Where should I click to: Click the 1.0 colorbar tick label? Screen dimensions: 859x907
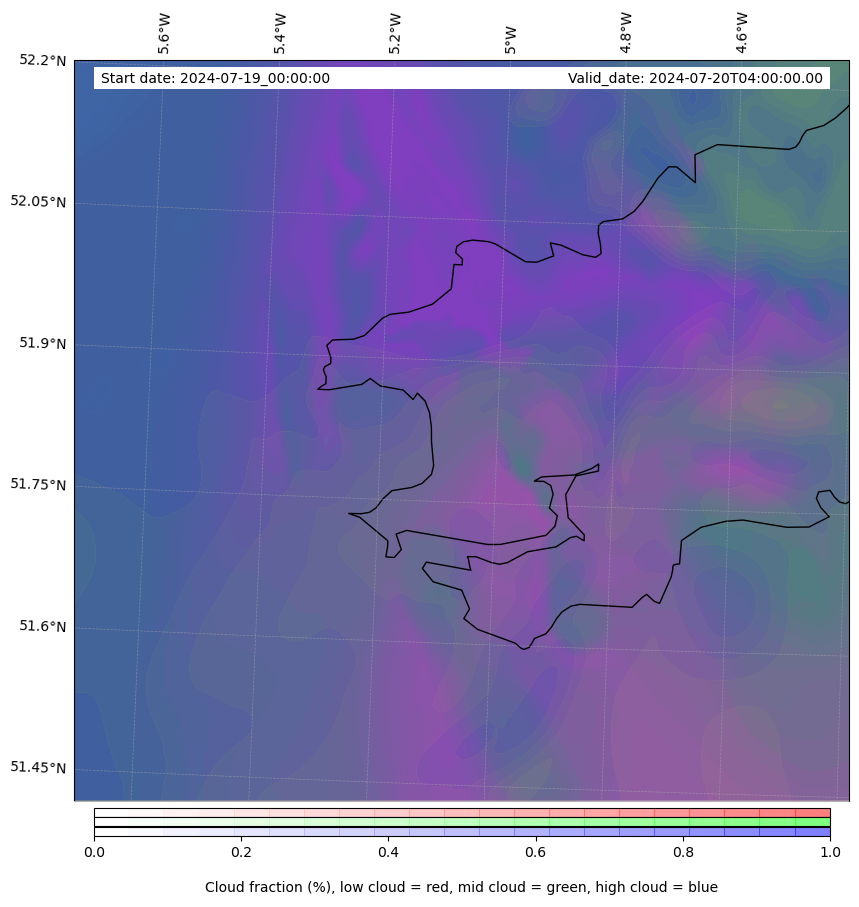click(830, 852)
